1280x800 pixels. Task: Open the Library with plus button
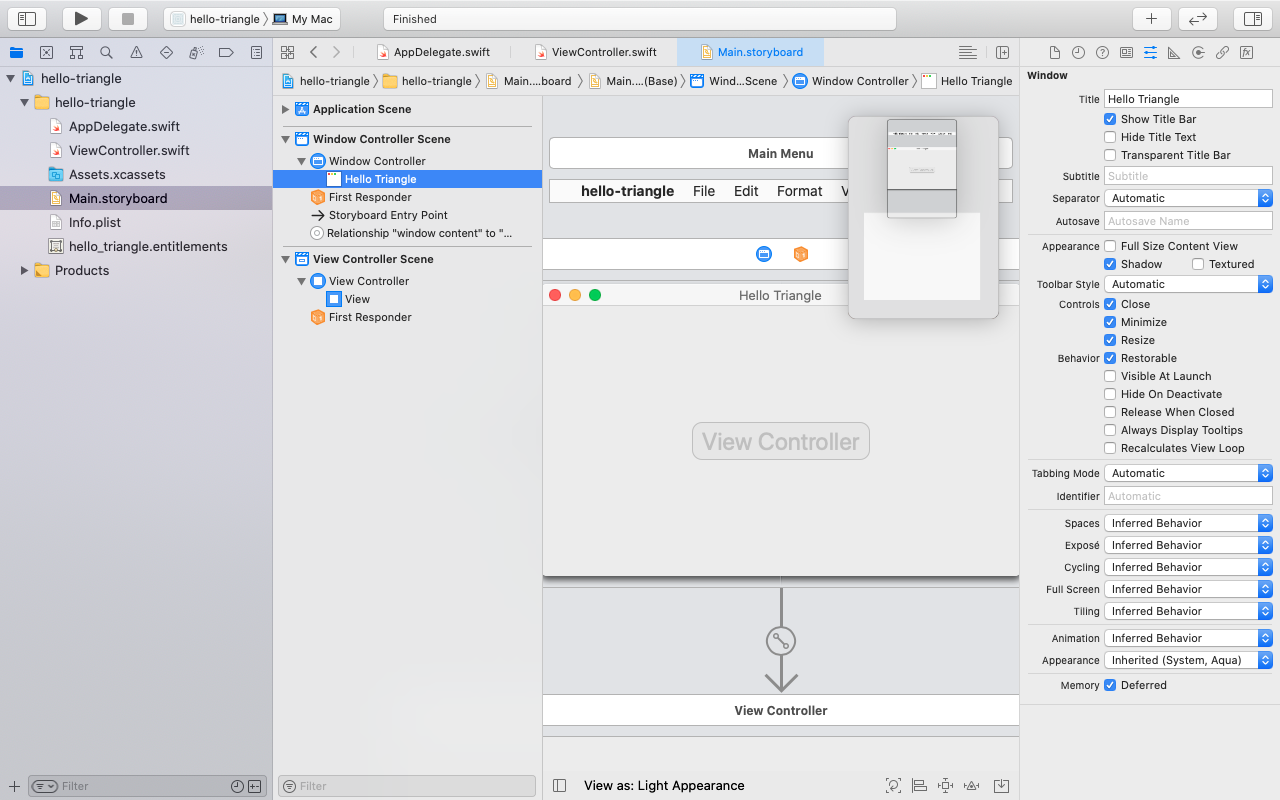(1151, 19)
